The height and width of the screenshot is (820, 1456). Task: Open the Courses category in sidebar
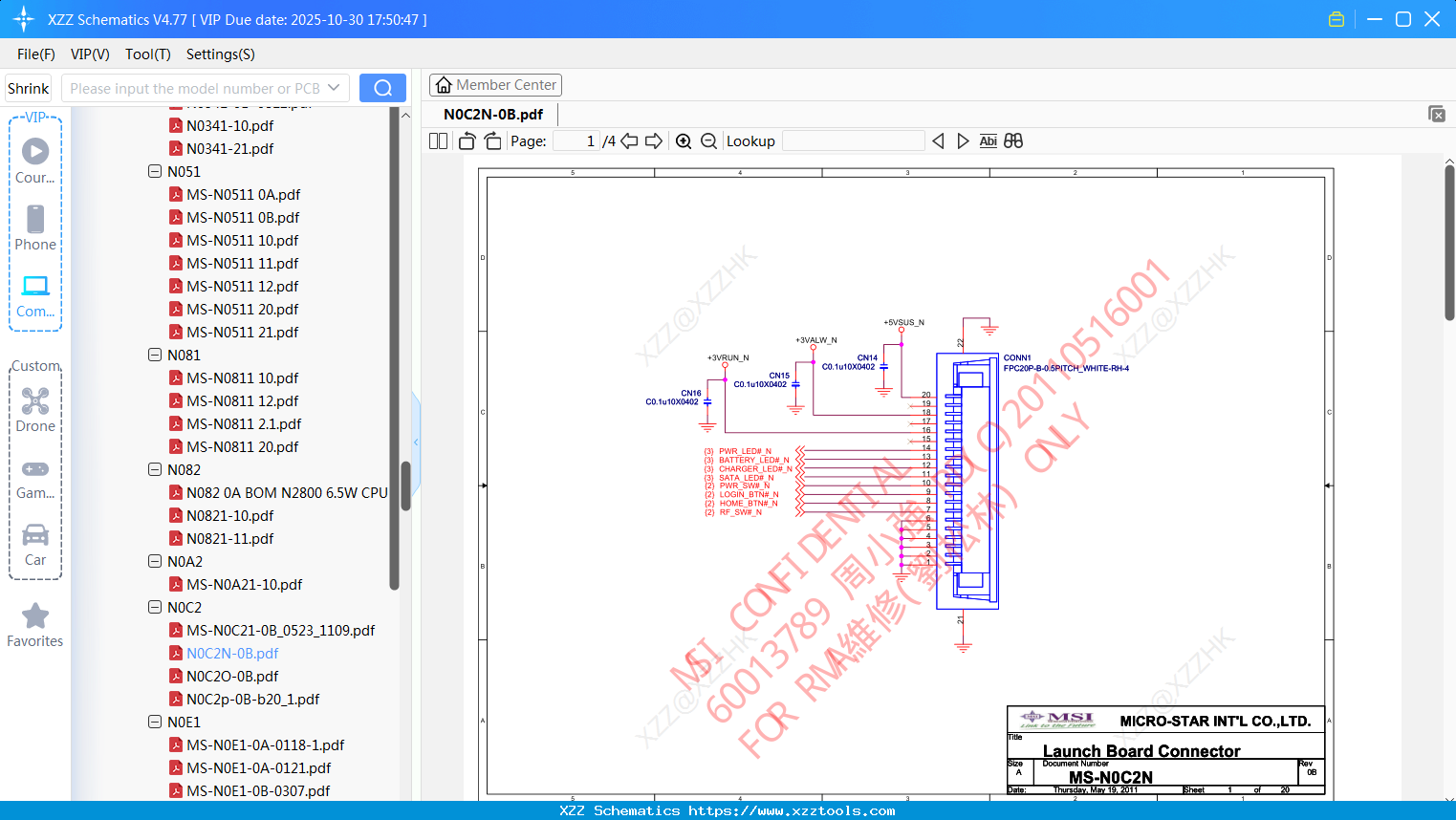tap(35, 161)
